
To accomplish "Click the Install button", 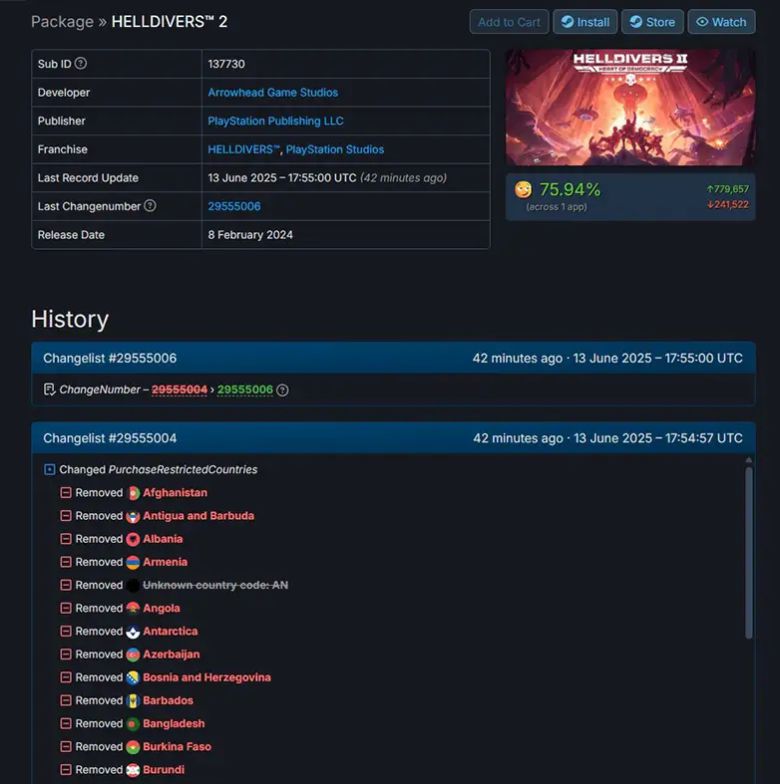I will pyautogui.click(x=585, y=22).
